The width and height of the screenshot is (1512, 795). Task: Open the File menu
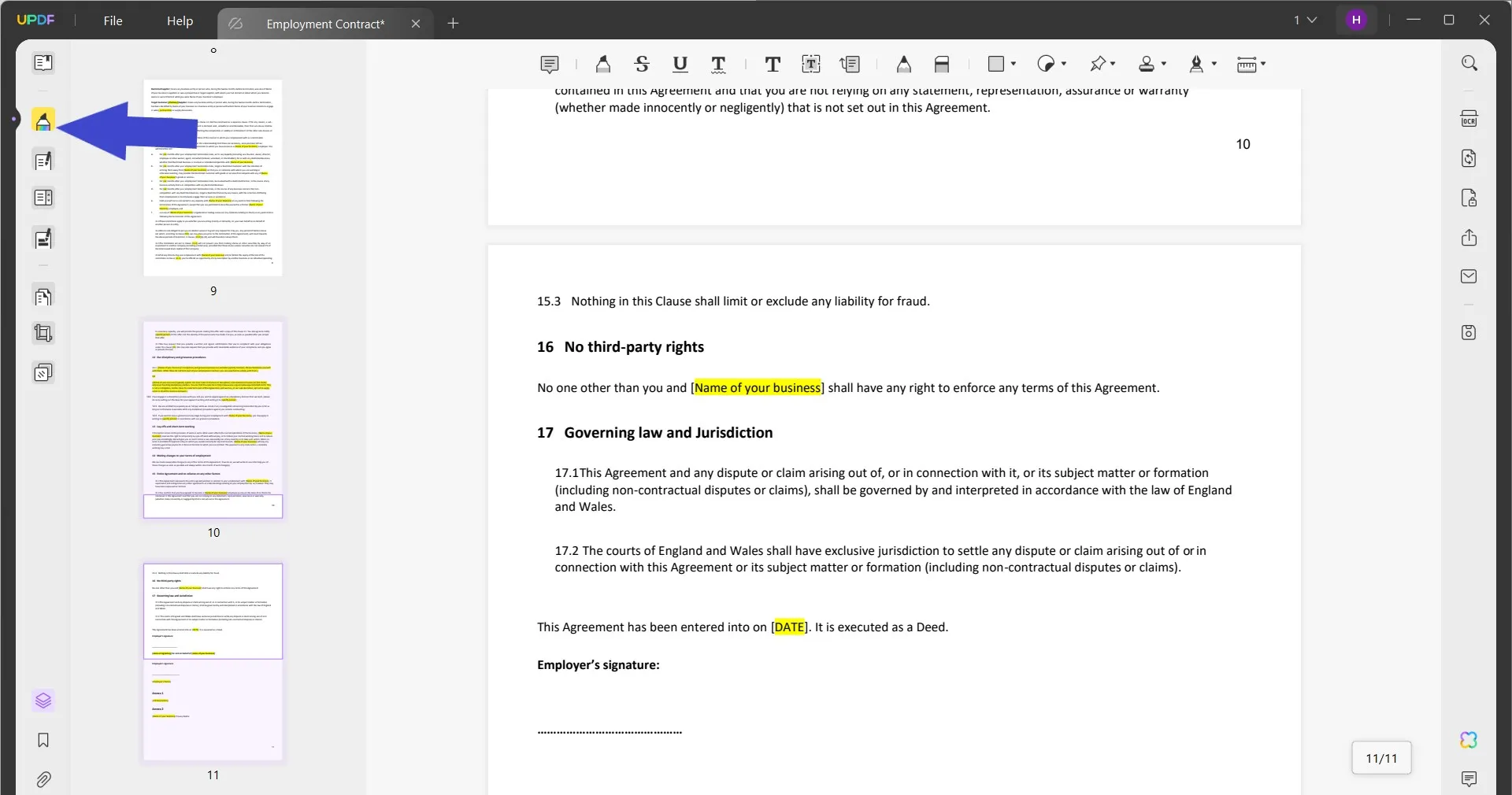(x=113, y=20)
